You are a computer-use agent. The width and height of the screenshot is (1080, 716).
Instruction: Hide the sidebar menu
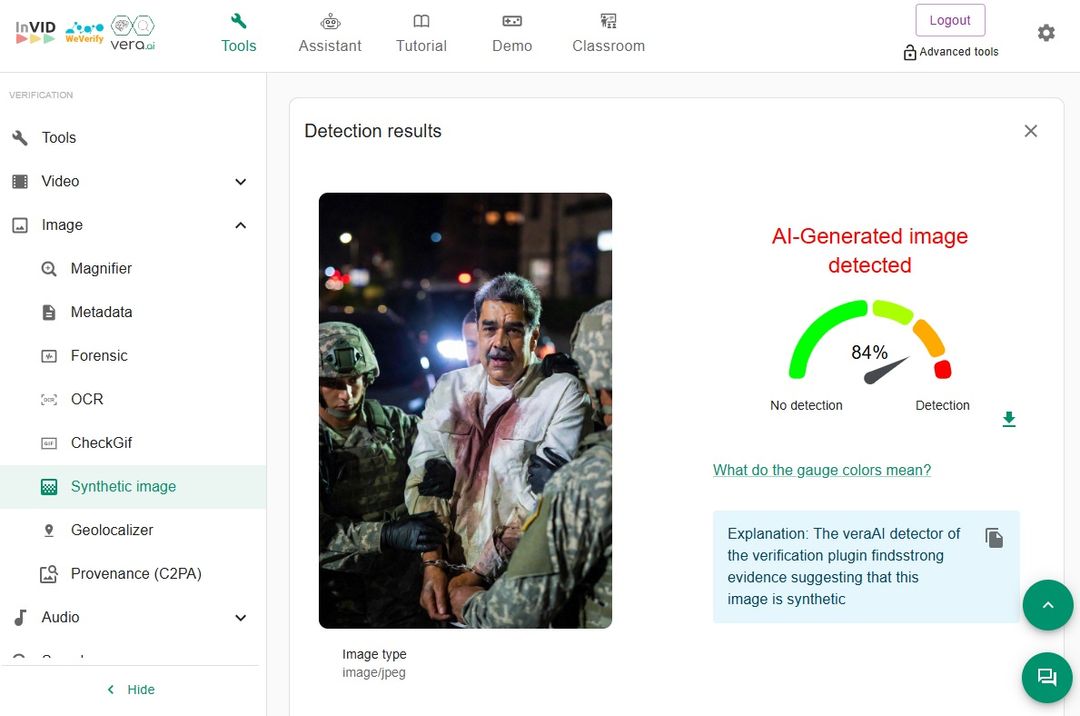[x=130, y=689]
